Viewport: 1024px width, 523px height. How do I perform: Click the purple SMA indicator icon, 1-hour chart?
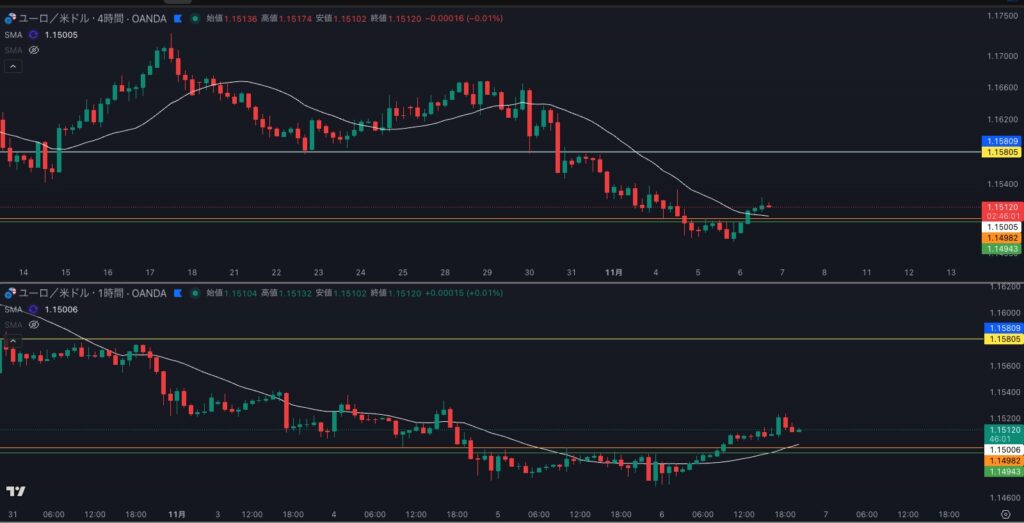pos(33,309)
